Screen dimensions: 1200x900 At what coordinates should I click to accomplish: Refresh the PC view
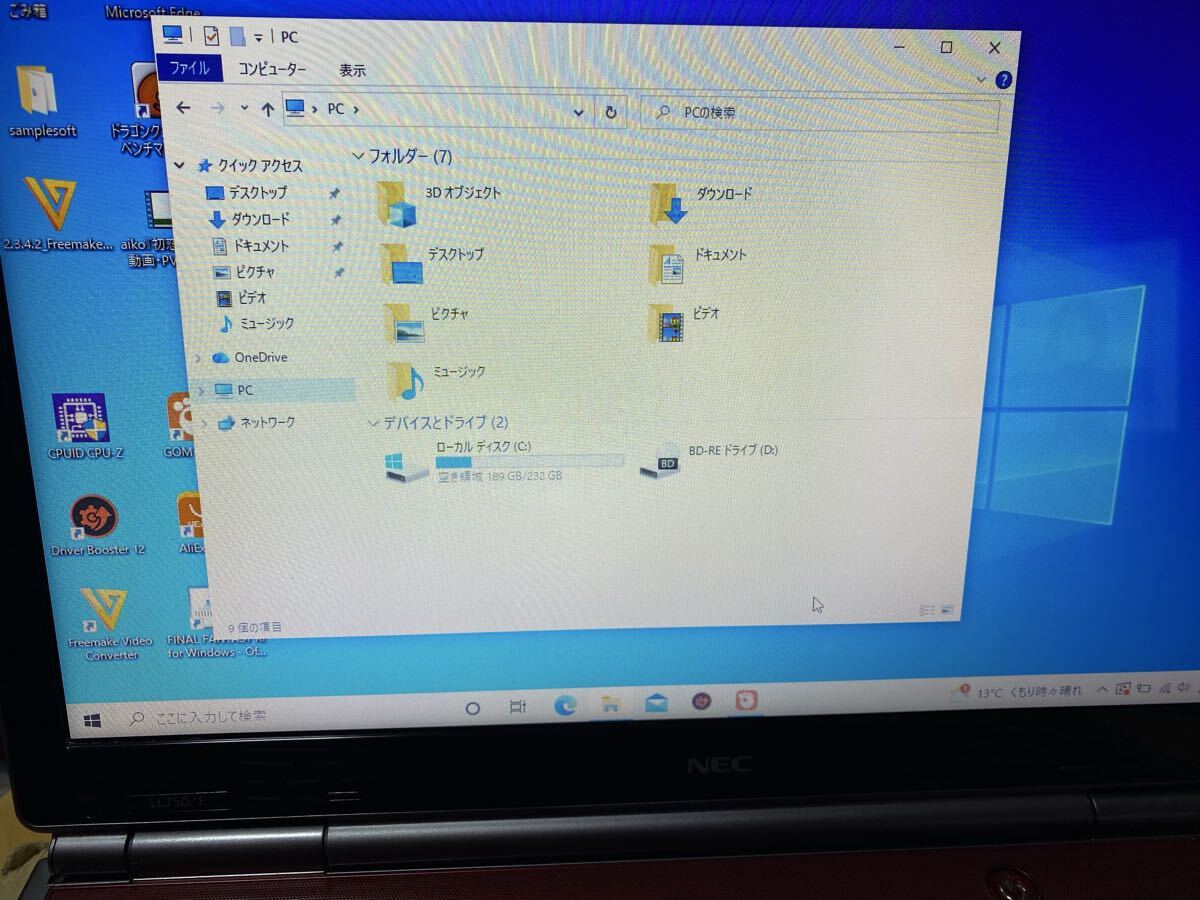click(611, 113)
